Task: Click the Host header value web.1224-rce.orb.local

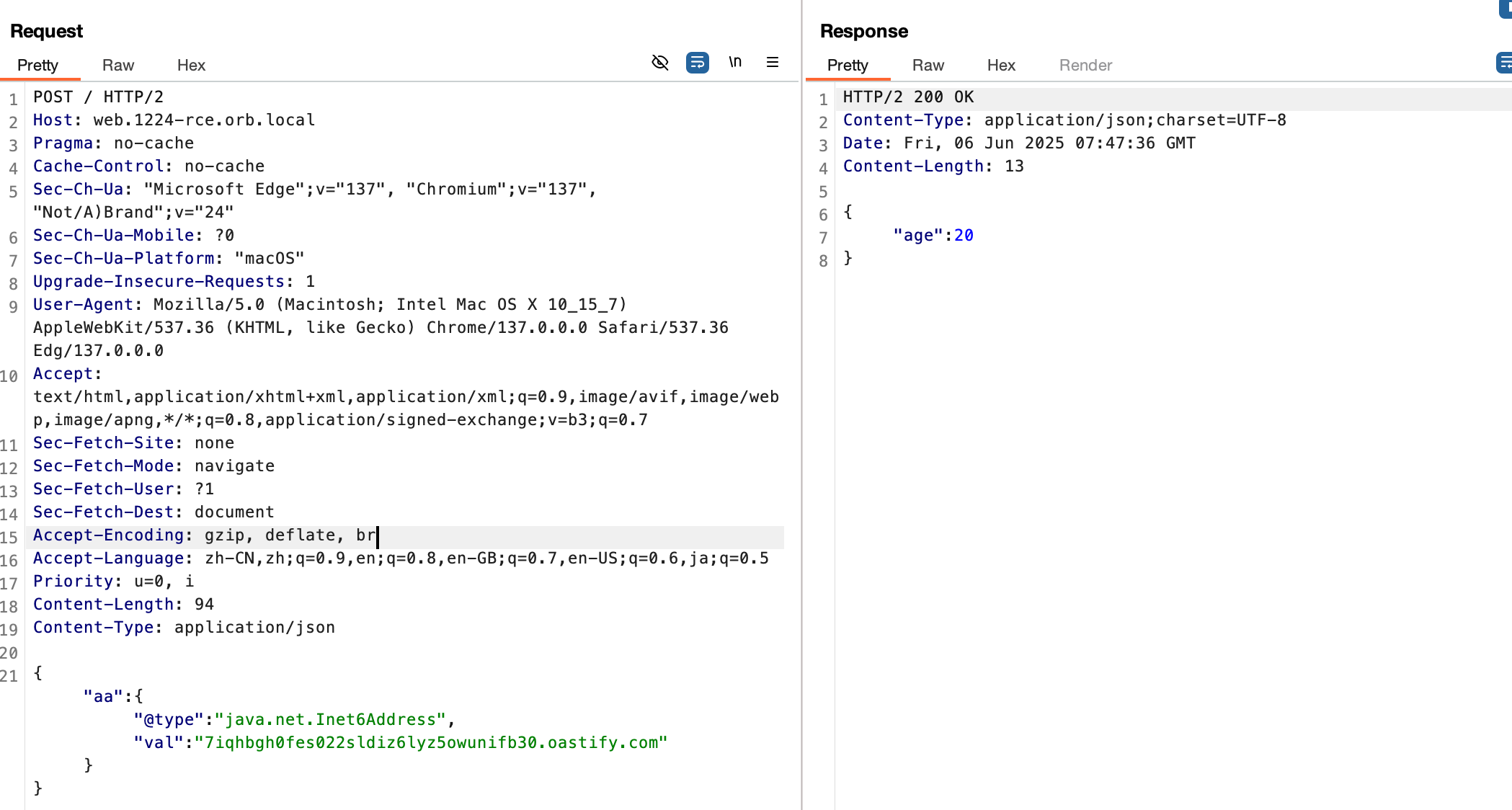Action: pos(204,120)
